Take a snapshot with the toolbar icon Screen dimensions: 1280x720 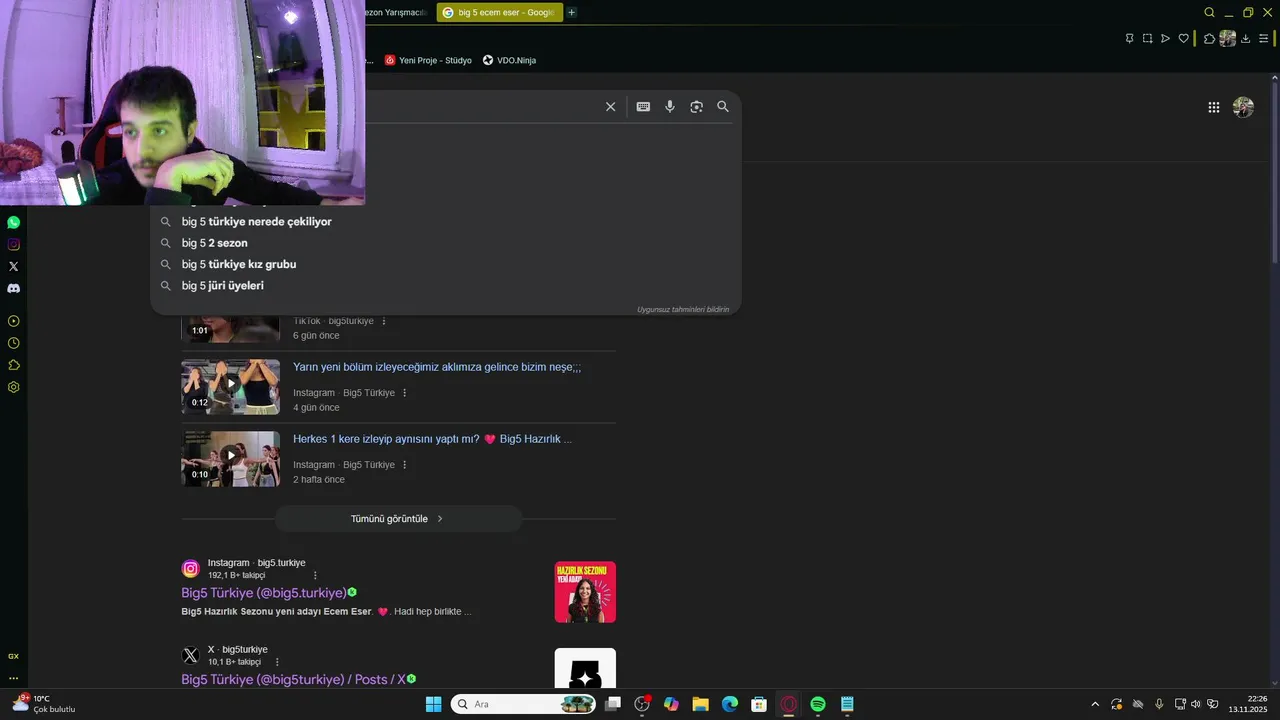click(1147, 38)
